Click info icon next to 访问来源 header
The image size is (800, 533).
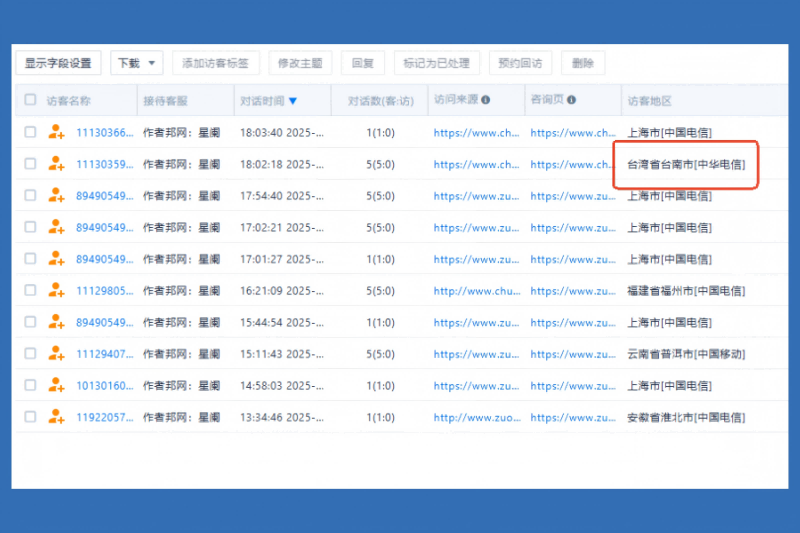point(486,100)
